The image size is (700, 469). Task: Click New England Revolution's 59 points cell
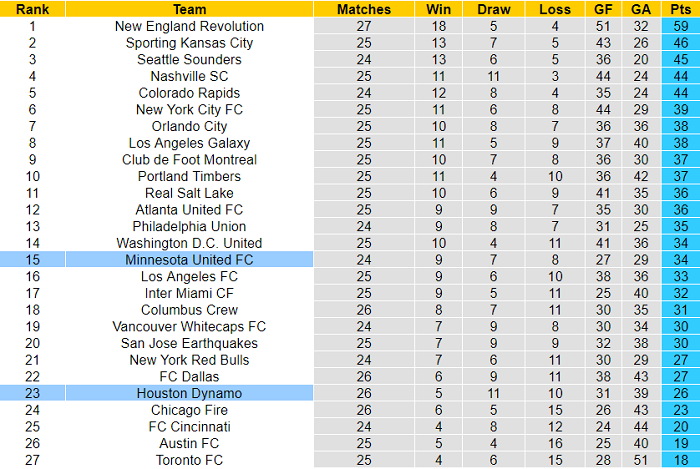[x=679, y=26]
